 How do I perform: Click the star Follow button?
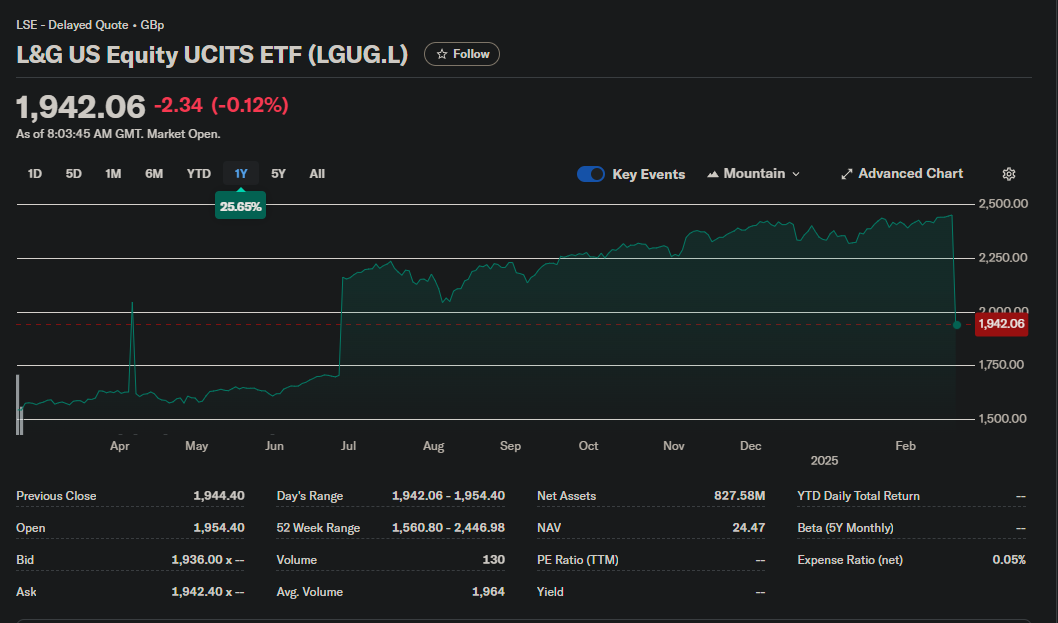(461, 54)
